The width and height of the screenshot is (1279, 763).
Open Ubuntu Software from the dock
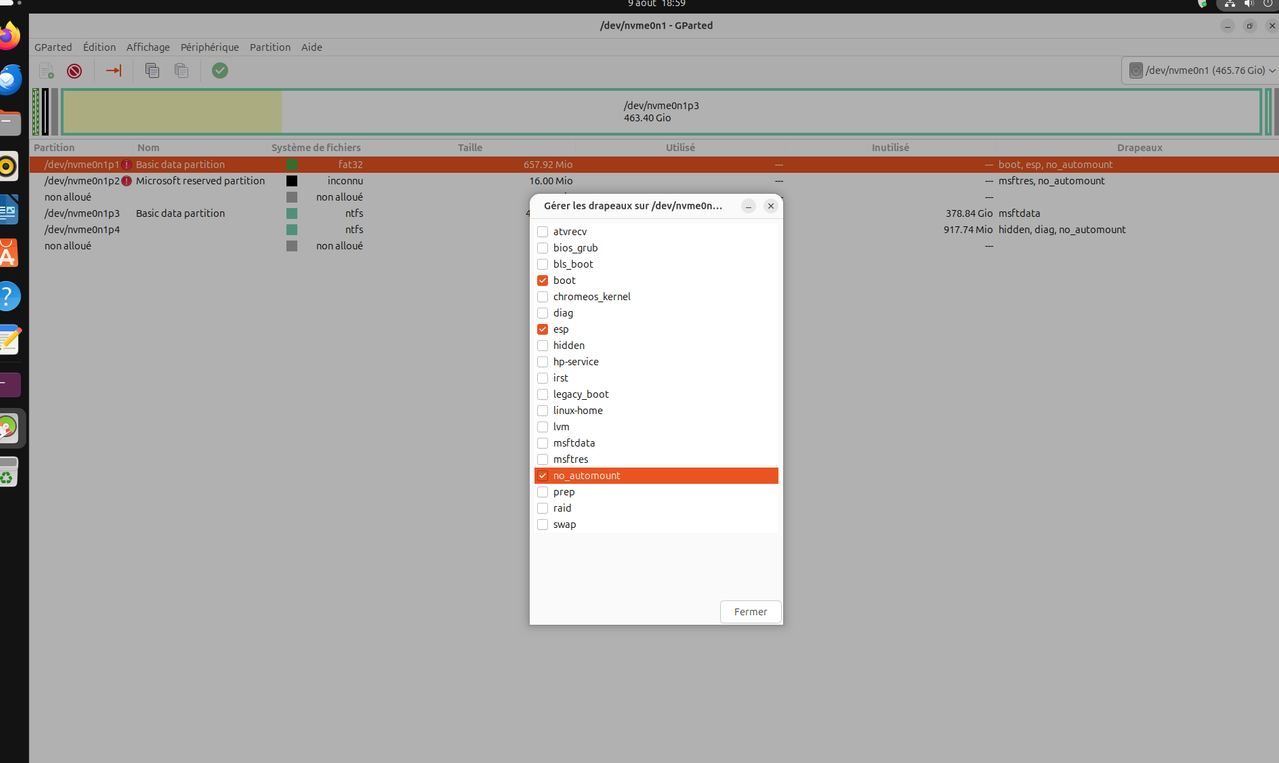click(8, 253)
